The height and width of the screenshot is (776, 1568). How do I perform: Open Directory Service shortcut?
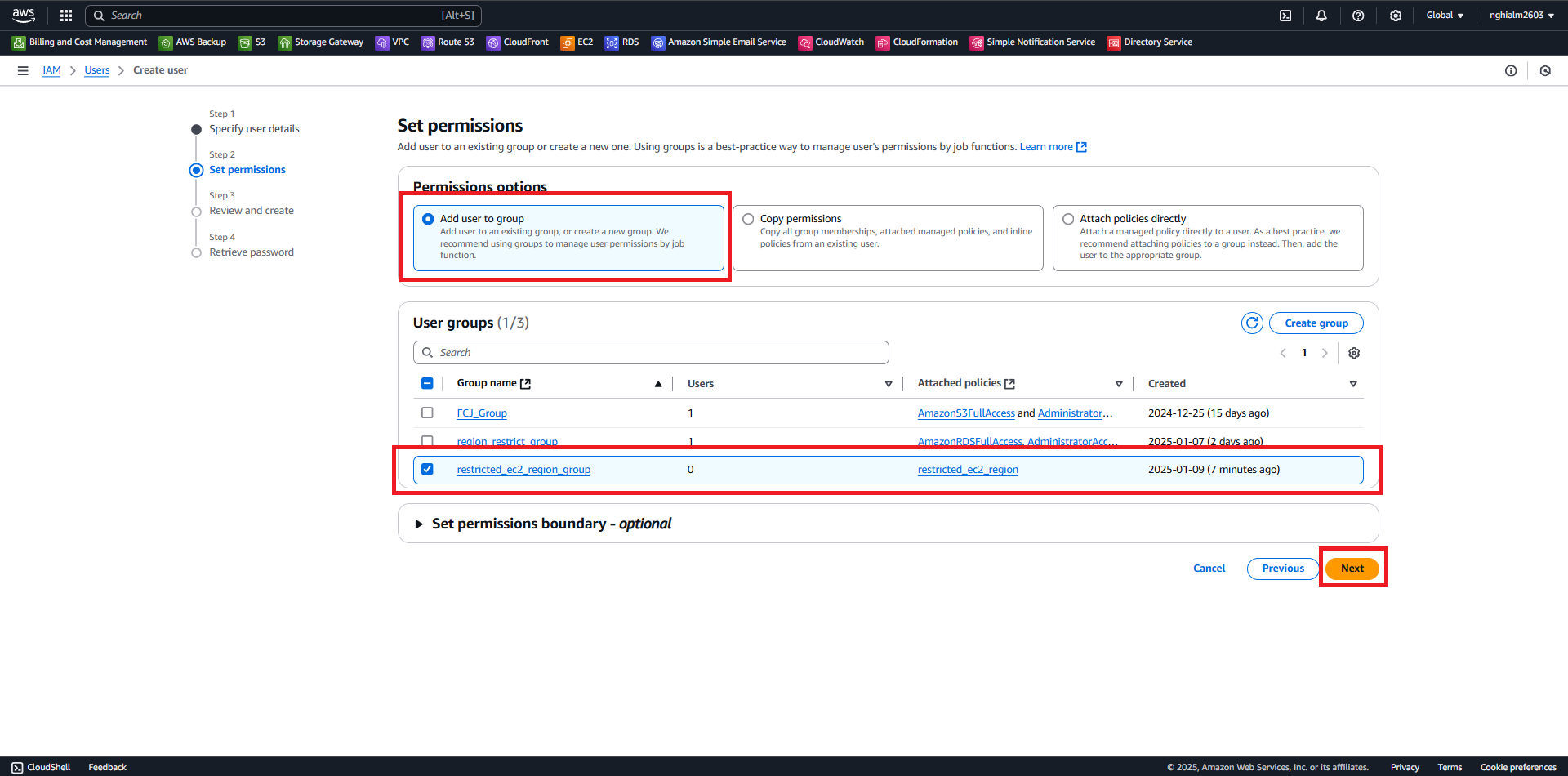coord(1150,42)
